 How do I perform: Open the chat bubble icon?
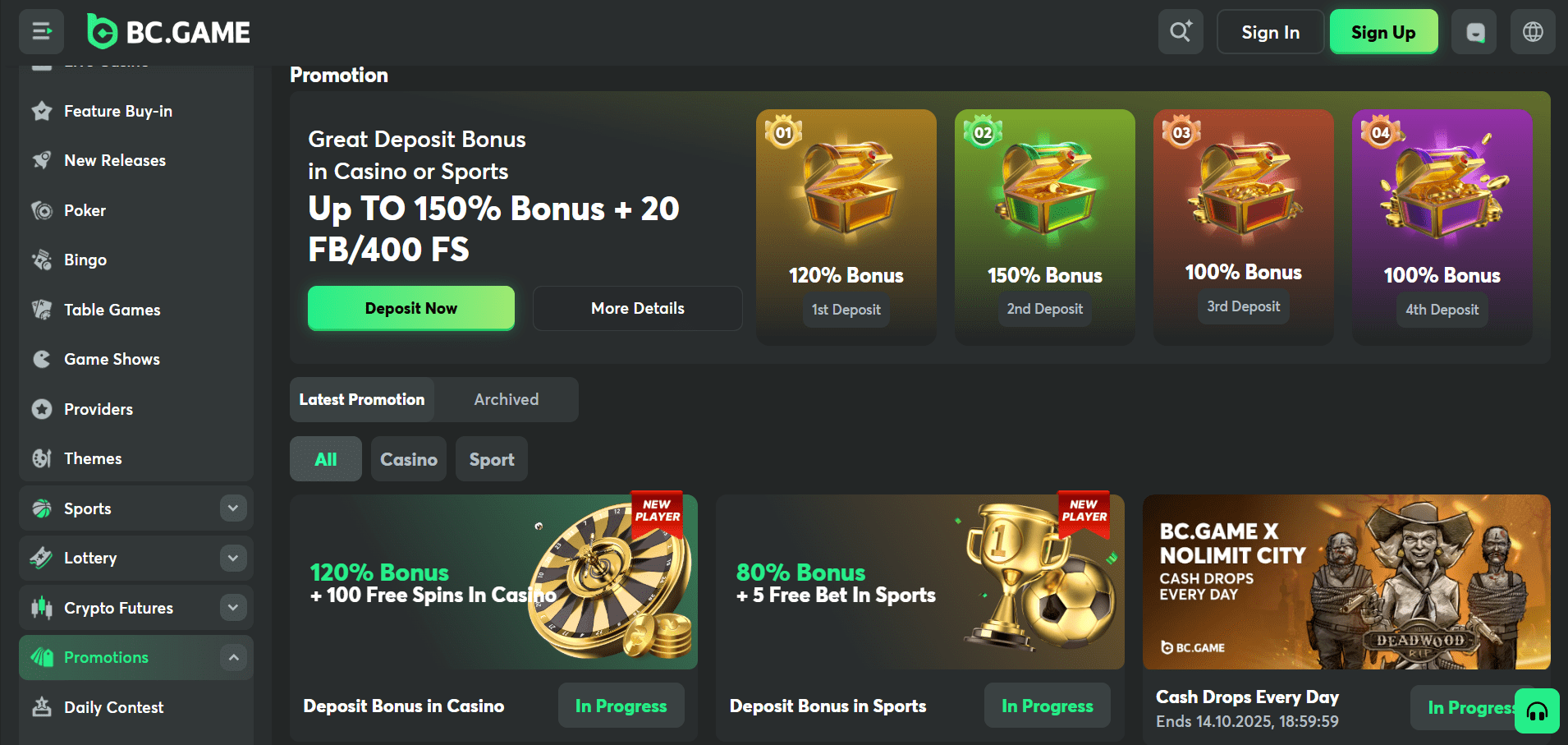point(1474,32)
